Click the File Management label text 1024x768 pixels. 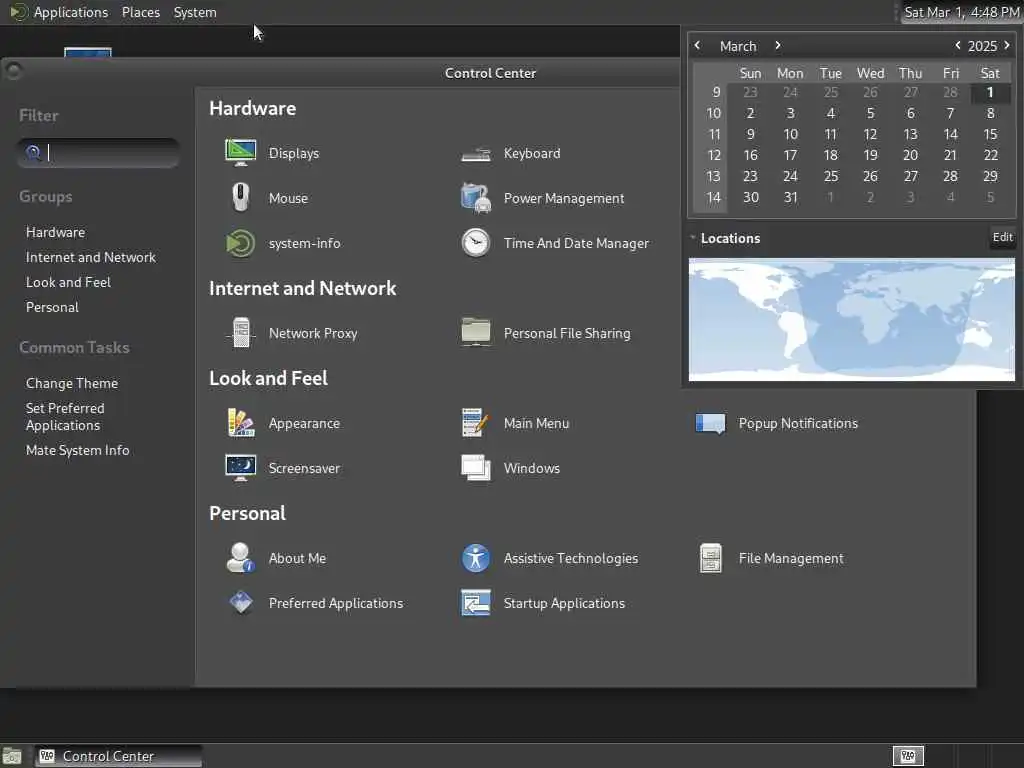791,558
